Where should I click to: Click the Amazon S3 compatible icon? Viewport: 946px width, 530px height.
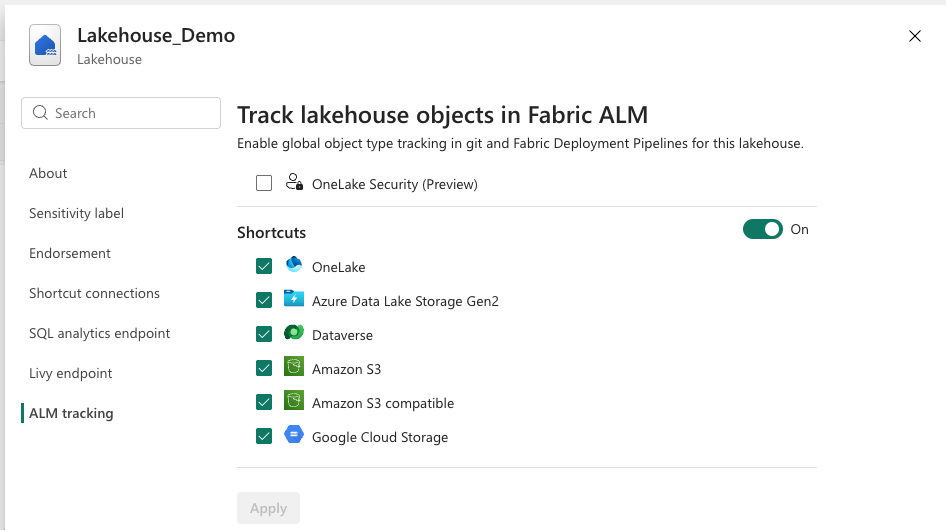294,402
